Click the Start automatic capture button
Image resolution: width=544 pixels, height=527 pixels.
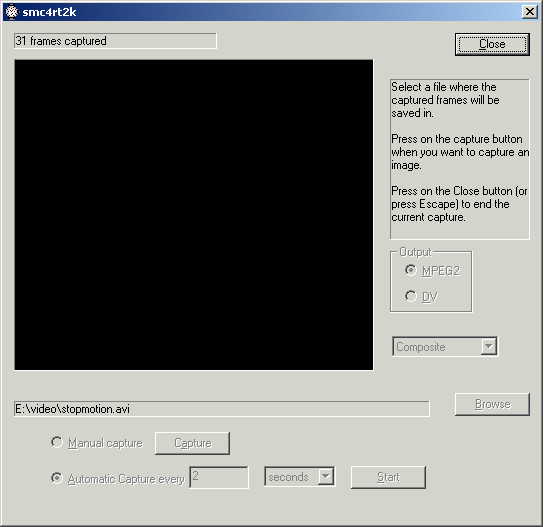pyautogui.click(x=388, y=477)
